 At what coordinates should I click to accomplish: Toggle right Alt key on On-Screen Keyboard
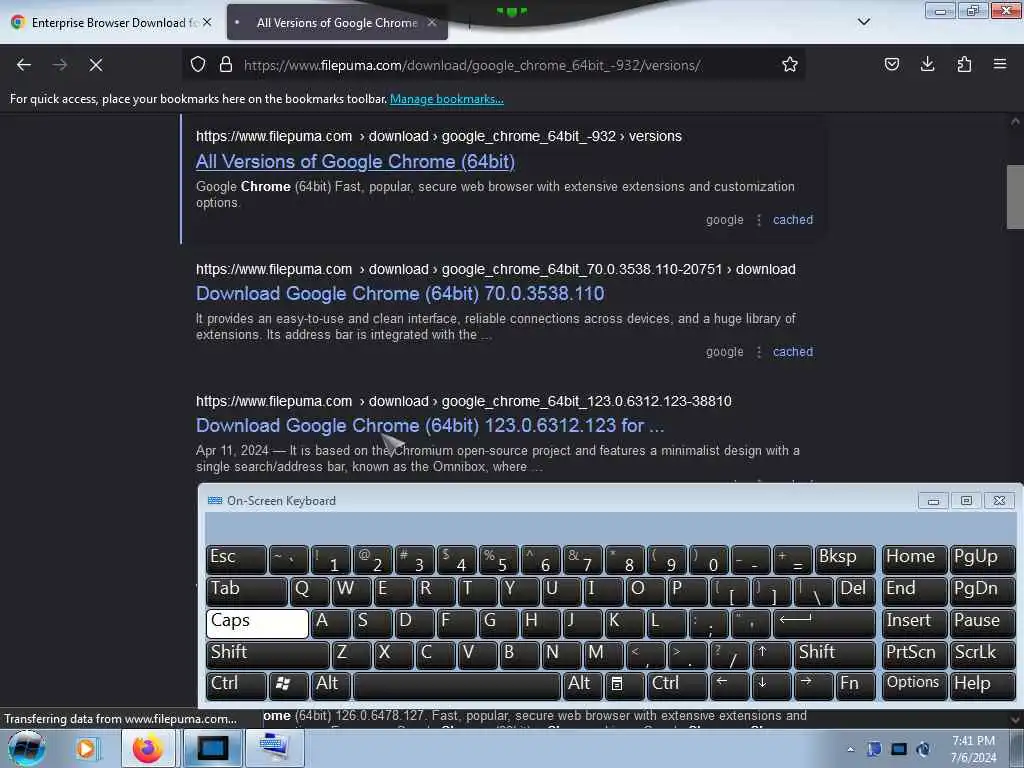583,685
